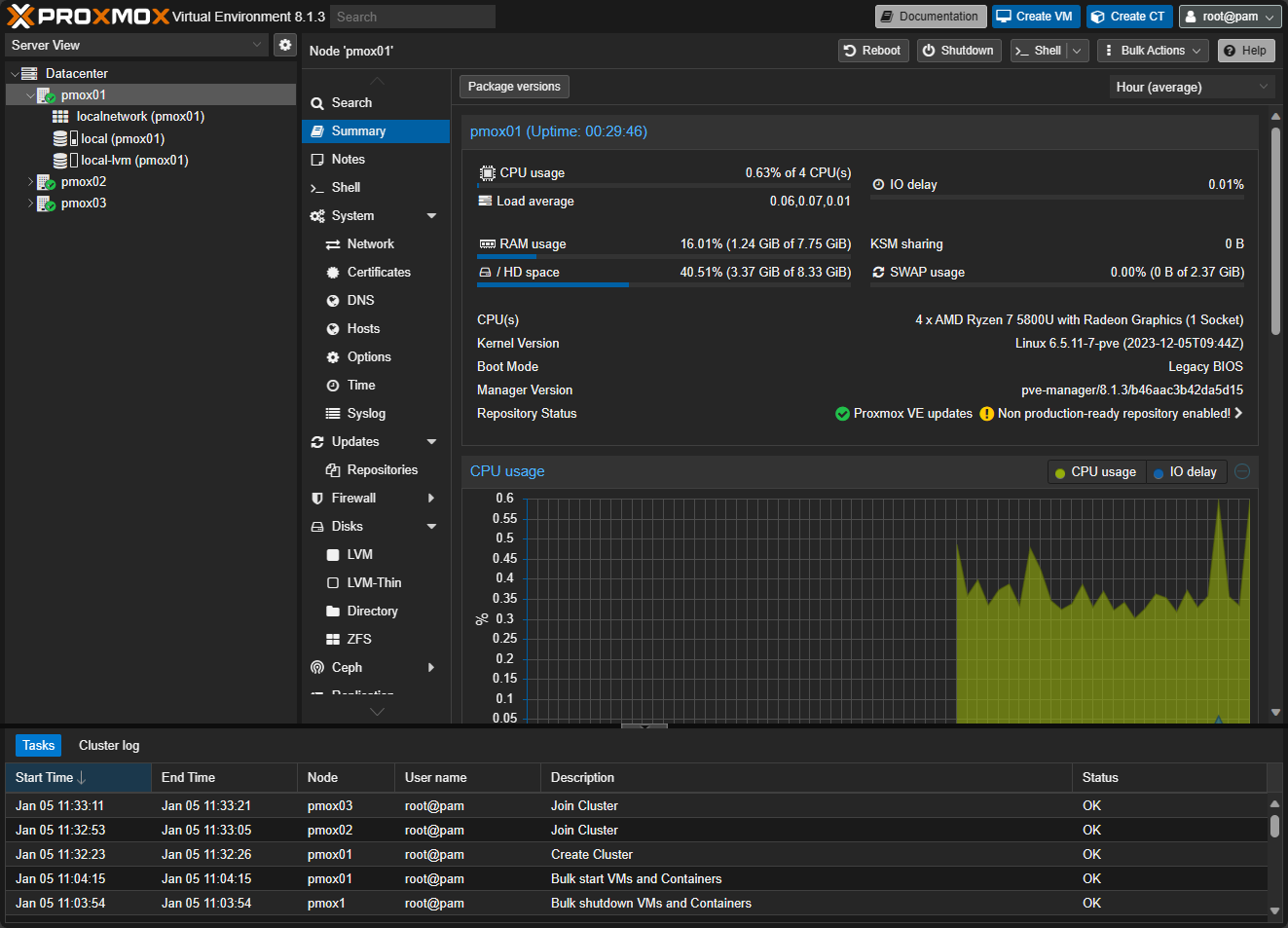The height and width of the screenshot is (928, 1288).
Task: Open the Bulk Actions dropdown menu
Action: tap(1153, 51)
